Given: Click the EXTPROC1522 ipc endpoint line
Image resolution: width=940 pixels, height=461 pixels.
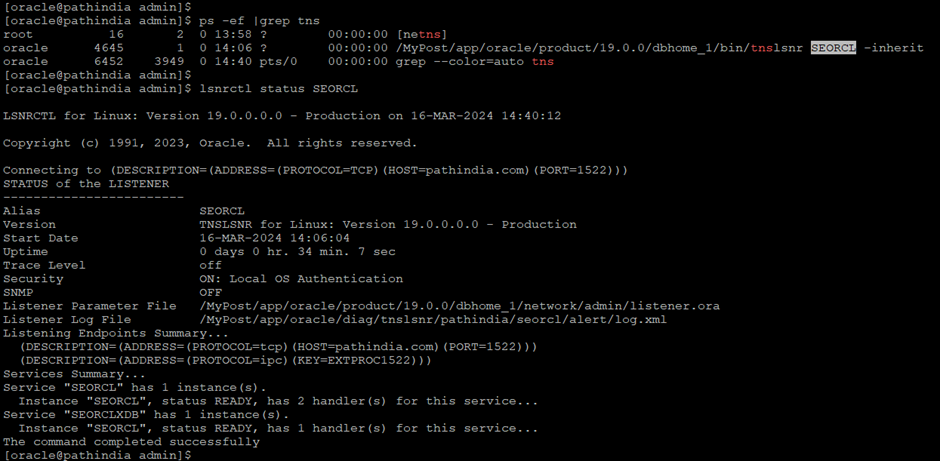Looking at the screenshot, I should [x=225, y=360].
